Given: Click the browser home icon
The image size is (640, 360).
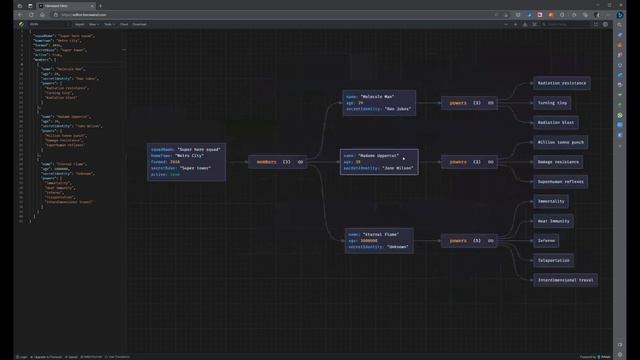Looking at the screenshot, I should 42,15.
